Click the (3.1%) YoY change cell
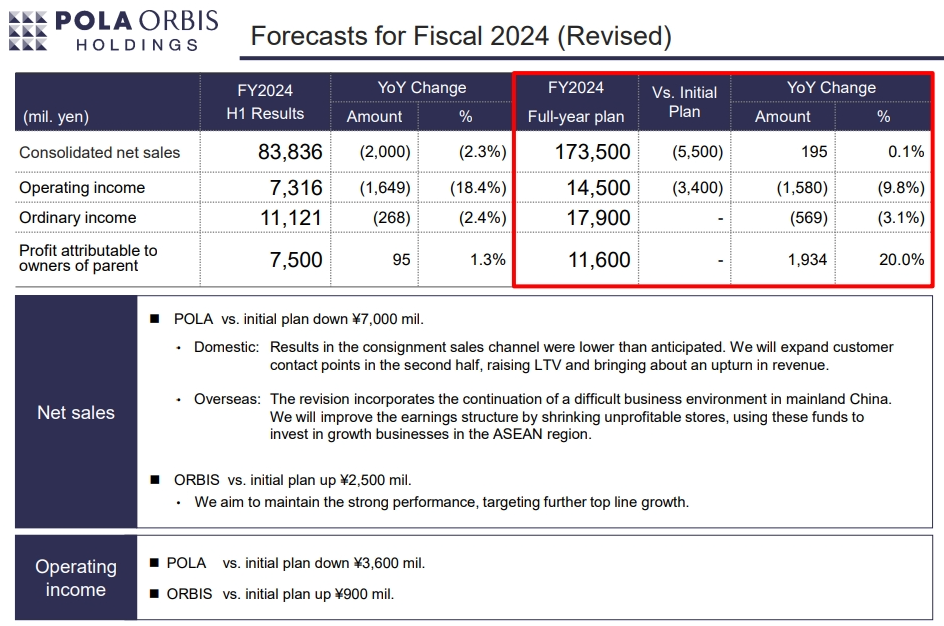The image size is (944, 626). (901, 218)
